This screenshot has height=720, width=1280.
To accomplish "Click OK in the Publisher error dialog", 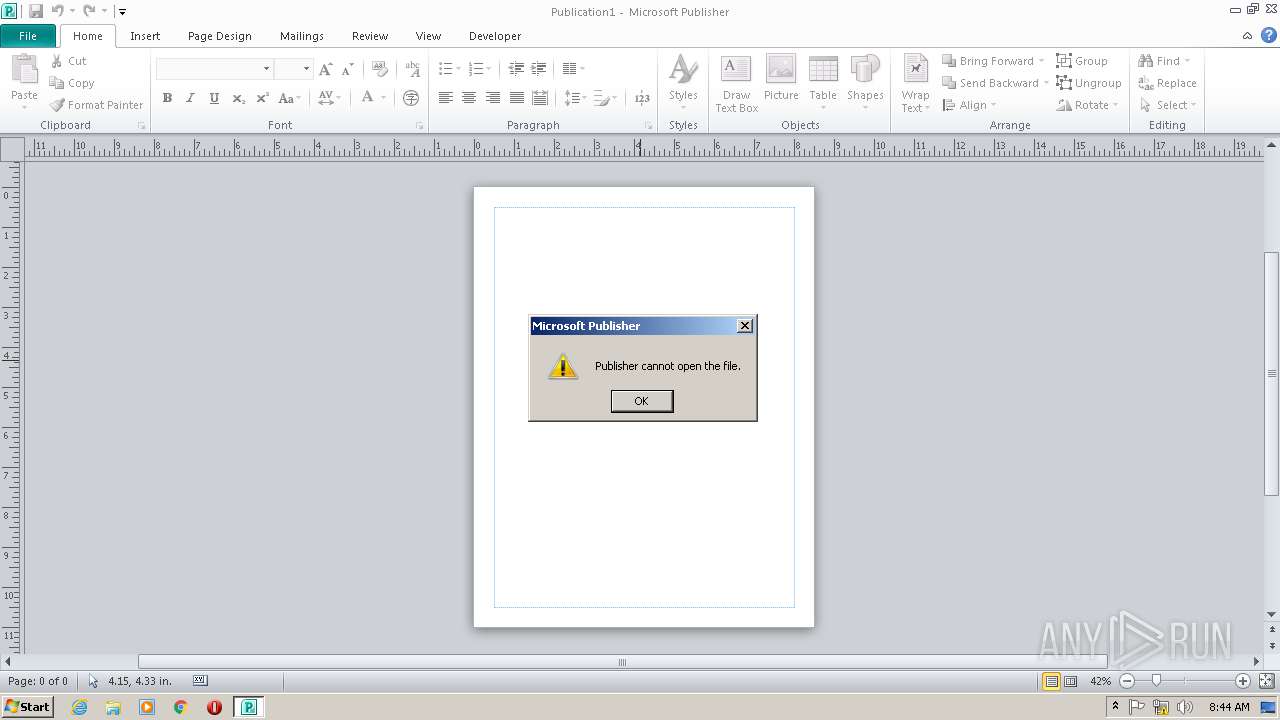I will [x=641, y=401].
